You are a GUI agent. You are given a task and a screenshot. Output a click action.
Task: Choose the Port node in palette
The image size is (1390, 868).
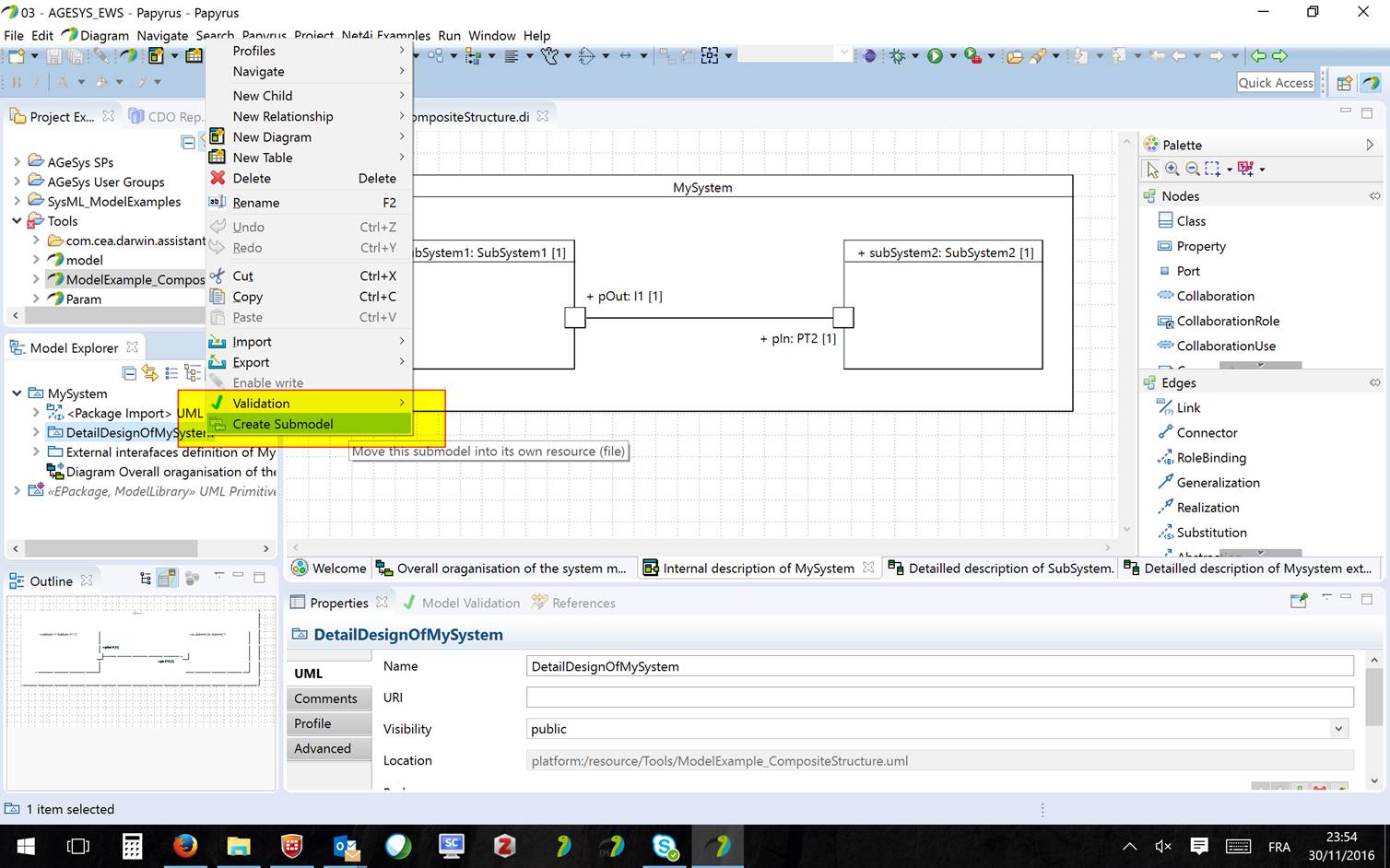click(1187, 271)
